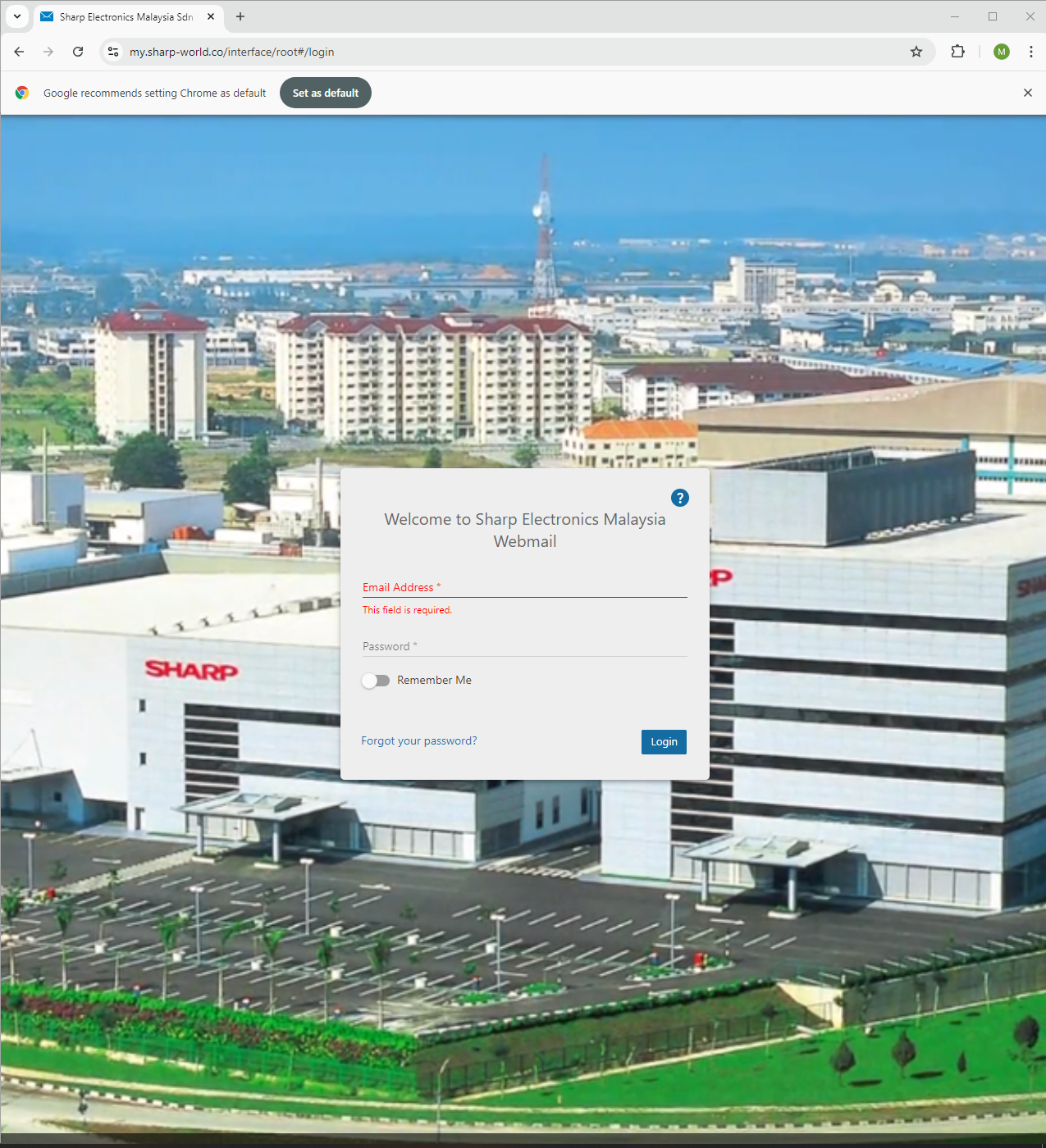
Task: Expand the tab search dropdown arrow
Action: click(17, 16)
